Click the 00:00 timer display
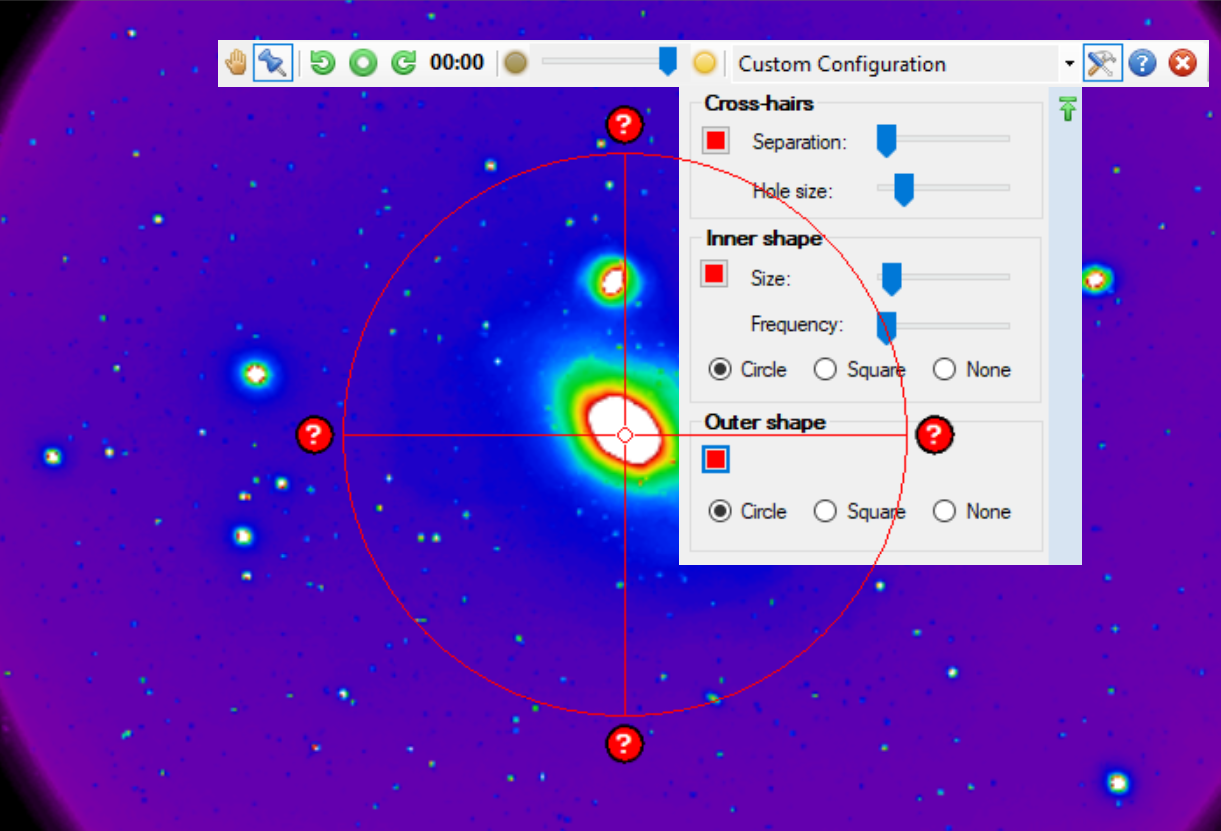 (456, 62)
